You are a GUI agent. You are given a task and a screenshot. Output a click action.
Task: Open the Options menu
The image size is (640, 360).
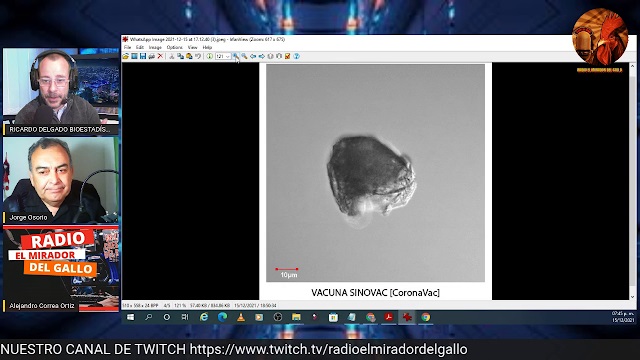(175, 47)
